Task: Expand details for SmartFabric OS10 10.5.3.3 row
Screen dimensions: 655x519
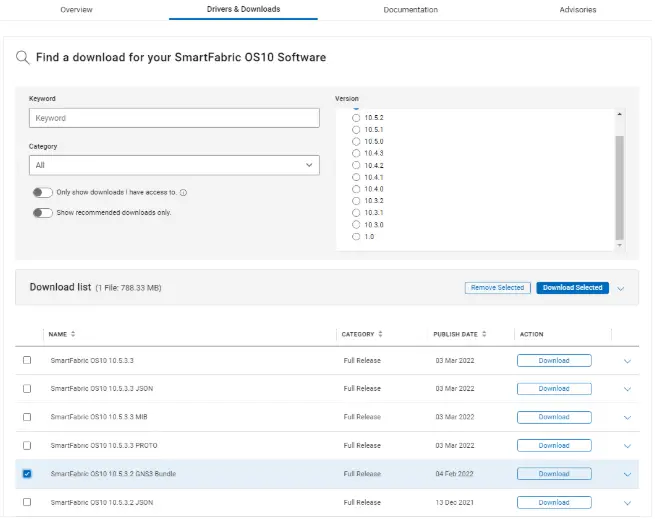Action: 627,361
